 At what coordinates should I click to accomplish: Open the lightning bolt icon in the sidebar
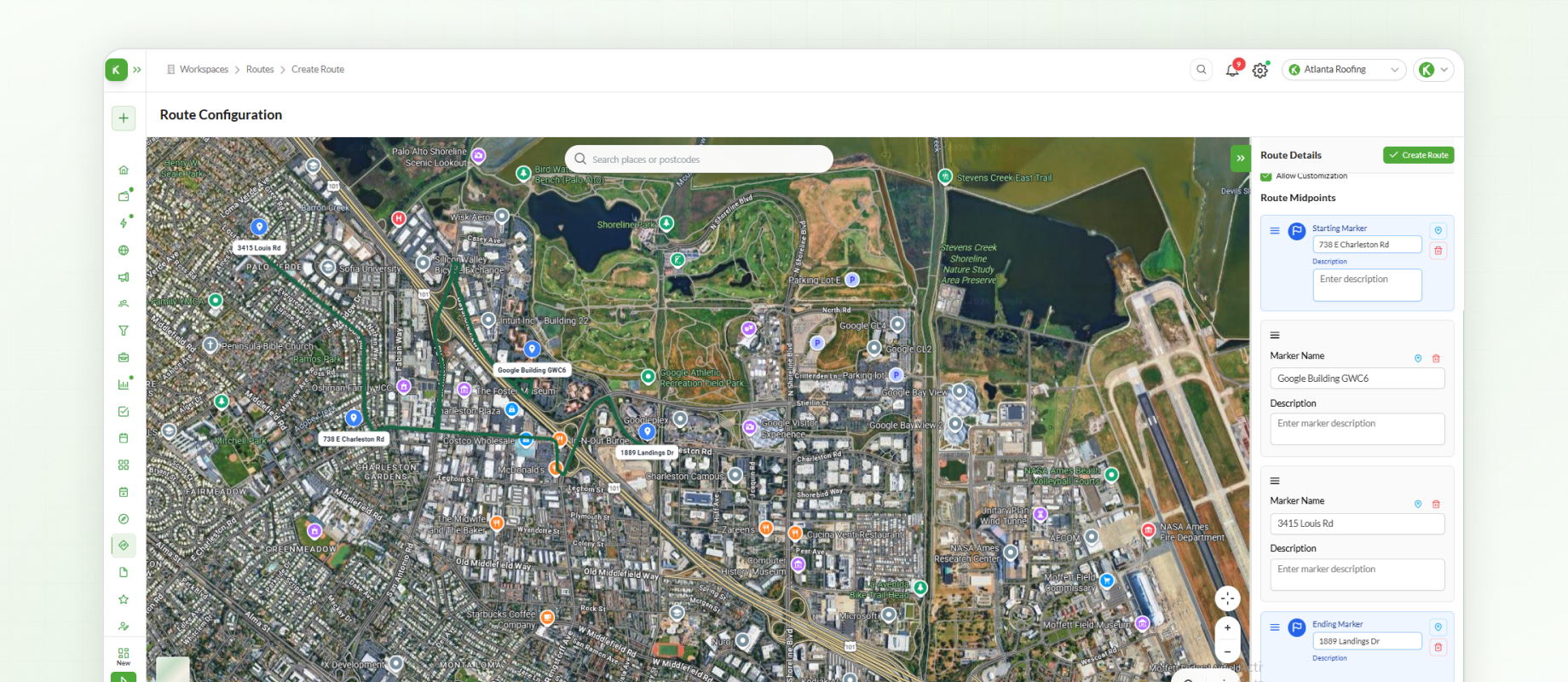point(124,223)
